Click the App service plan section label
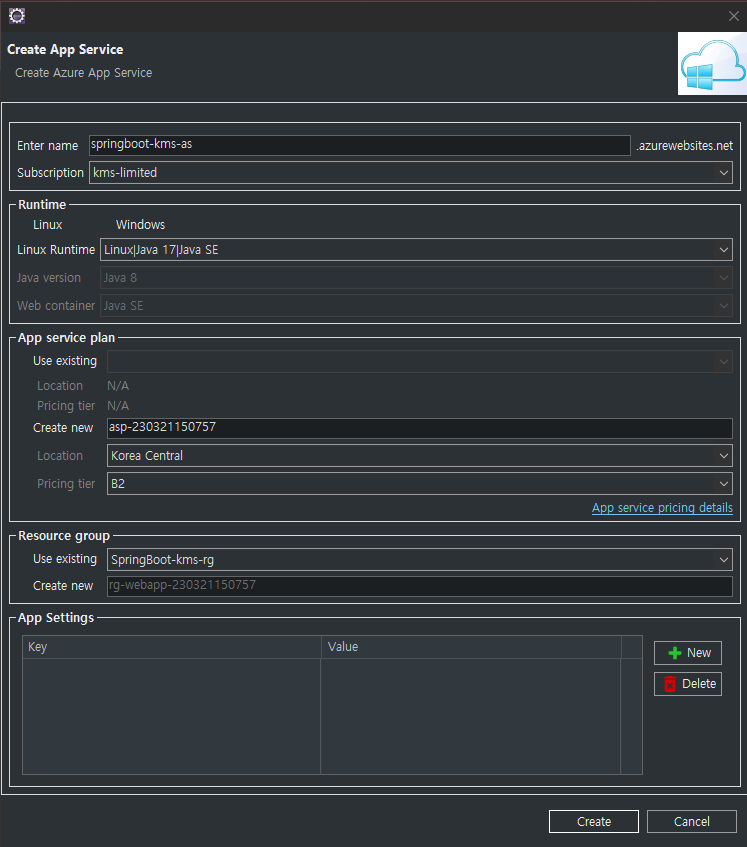Screen dimensions: 747x847 coord(66,338)
